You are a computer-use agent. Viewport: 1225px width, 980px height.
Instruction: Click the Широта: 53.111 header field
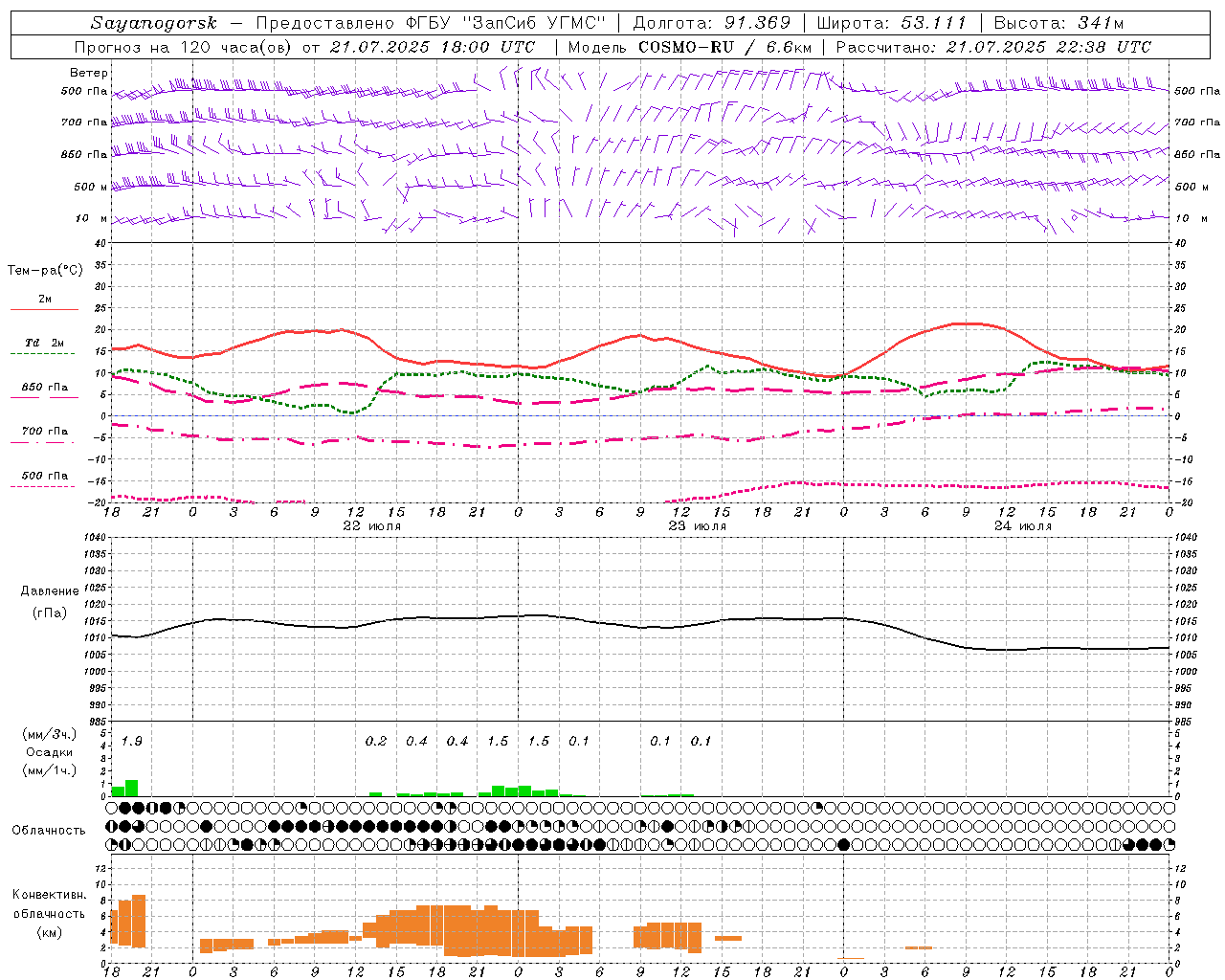(x=891, y=23)
